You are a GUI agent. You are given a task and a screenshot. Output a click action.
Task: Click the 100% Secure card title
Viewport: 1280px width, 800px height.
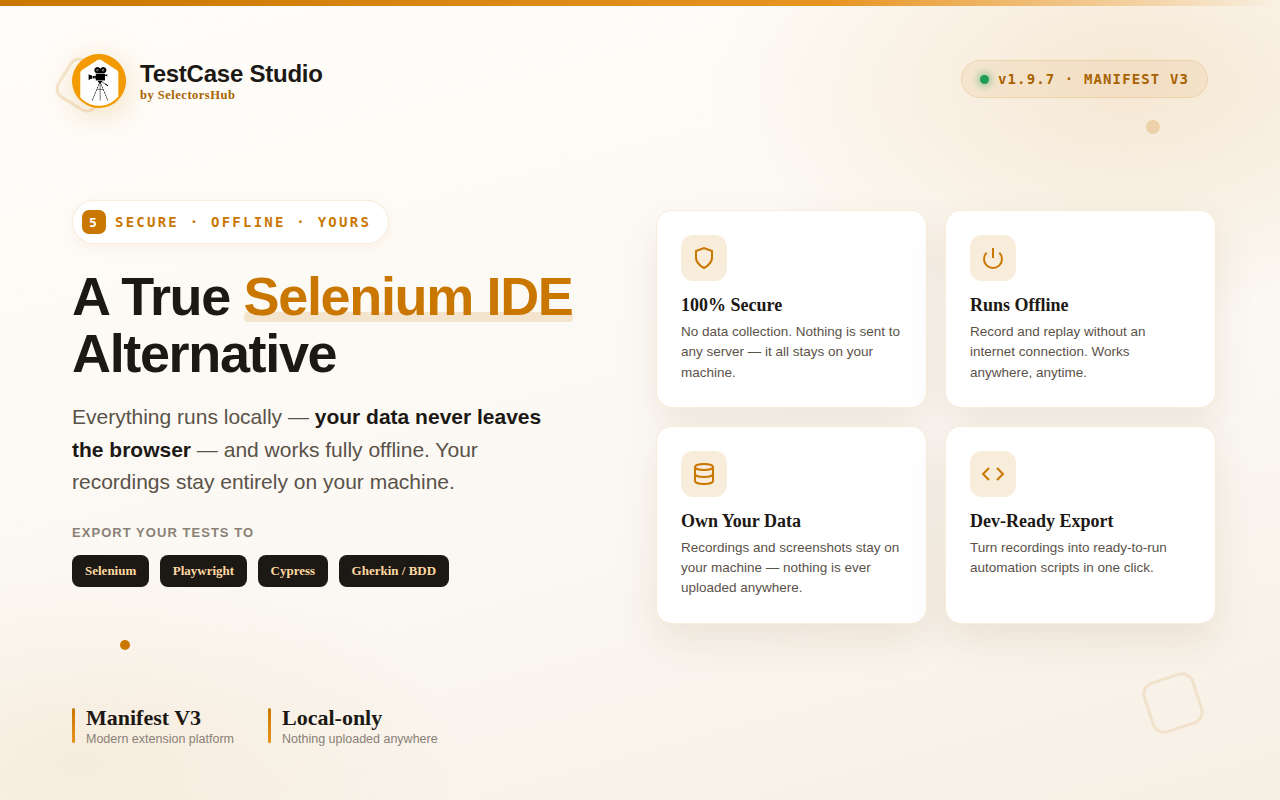(x=732, y=305)
